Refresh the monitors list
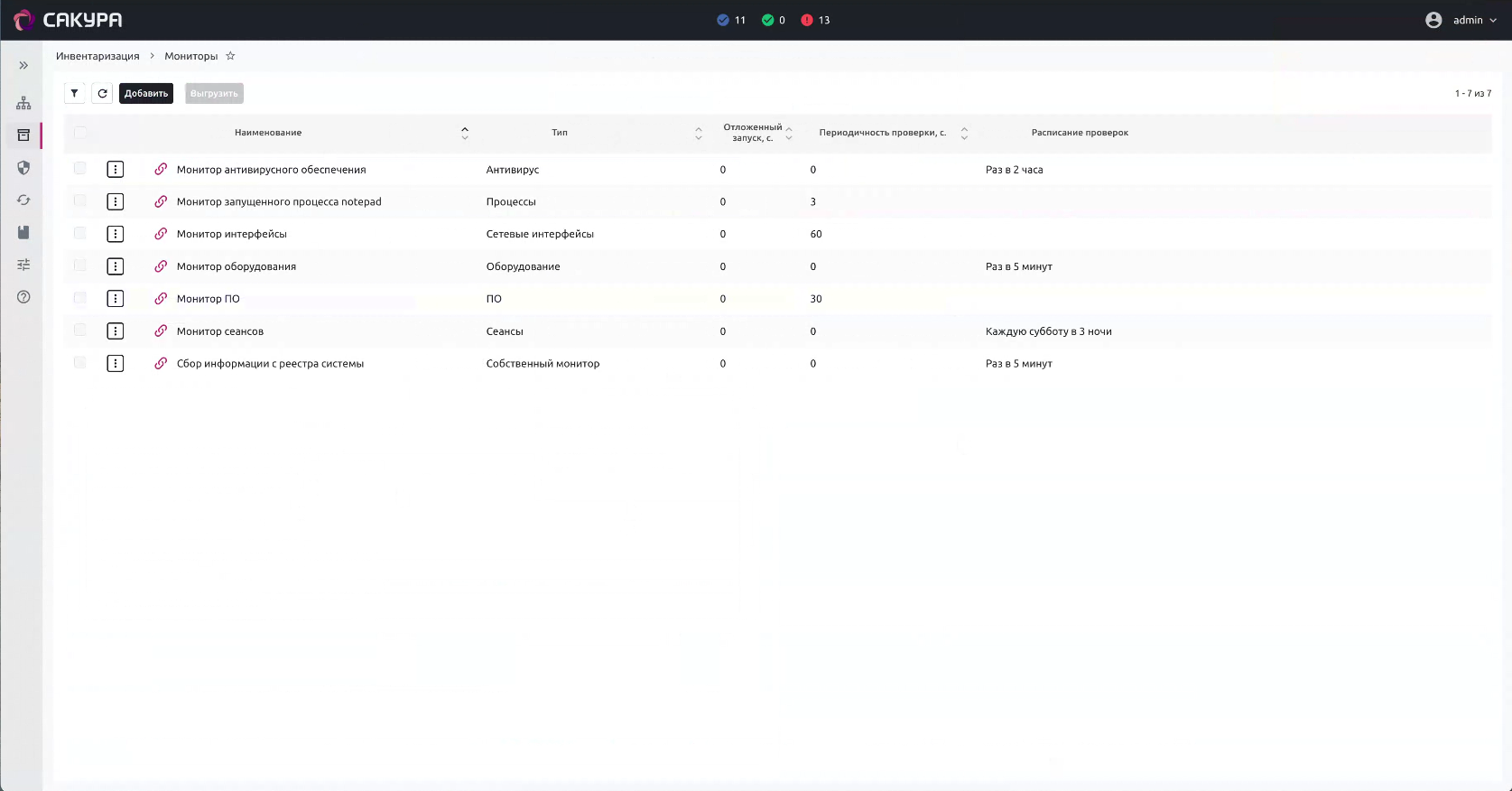1512x791 pixels. click(103, 93)
